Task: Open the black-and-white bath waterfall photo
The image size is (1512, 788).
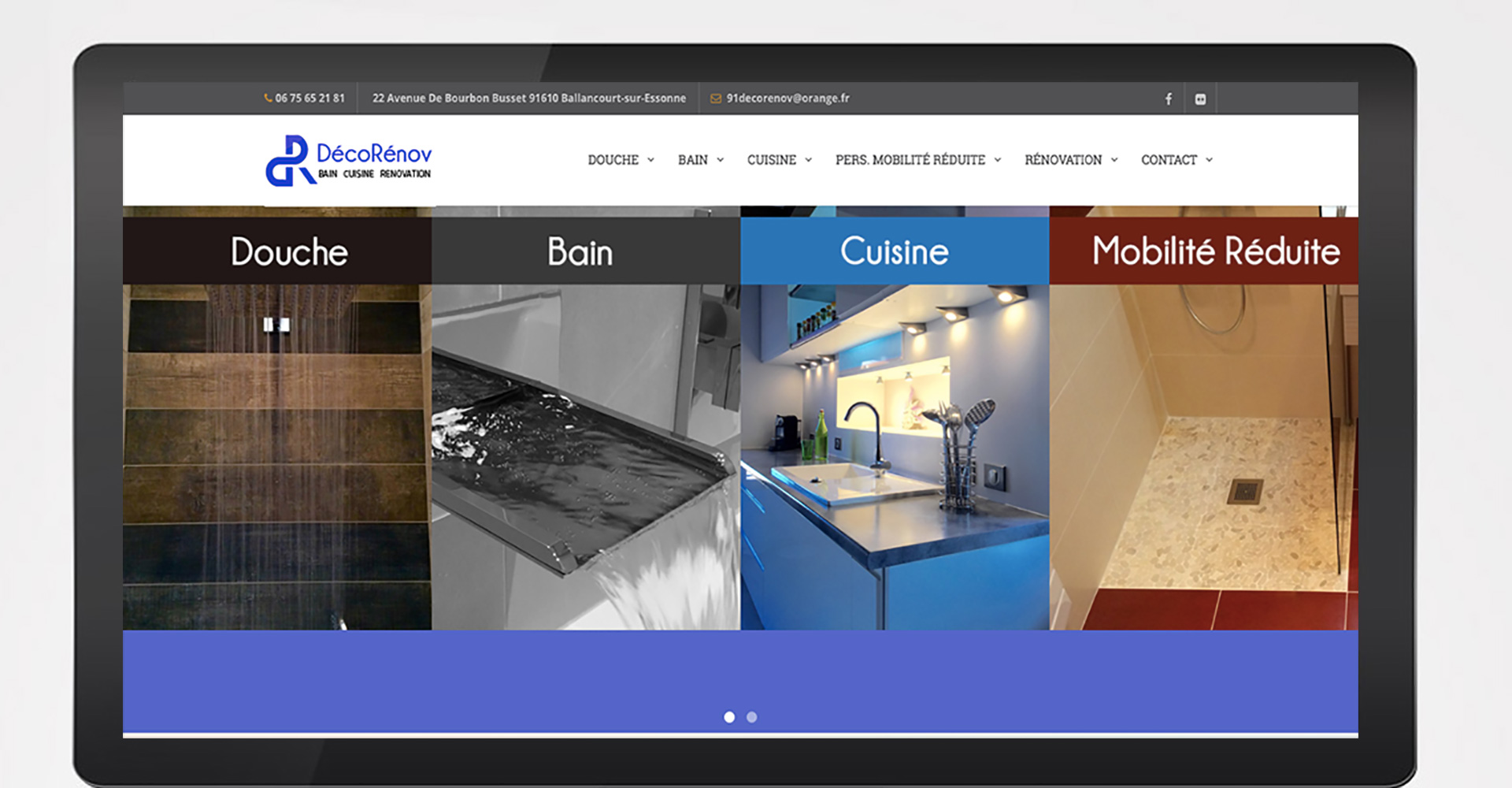Action: pos(586,457)
